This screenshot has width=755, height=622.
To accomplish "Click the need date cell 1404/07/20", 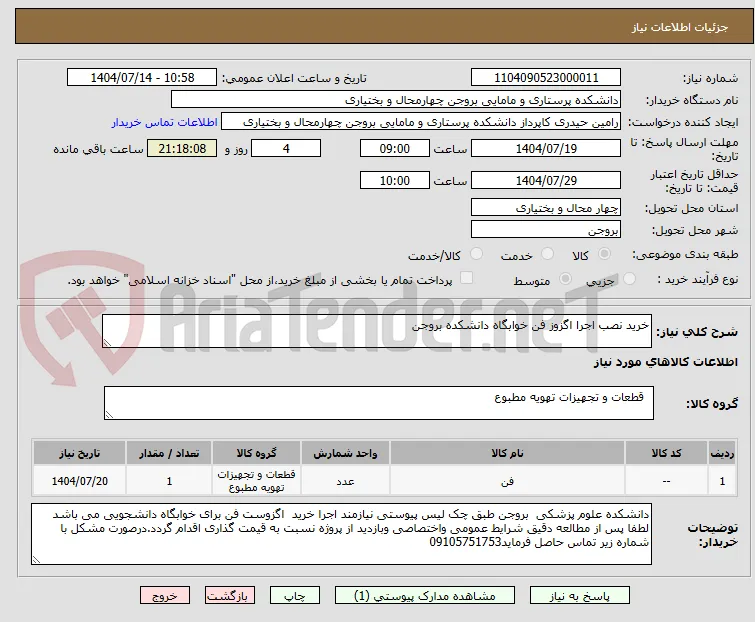I will [79, 480].
